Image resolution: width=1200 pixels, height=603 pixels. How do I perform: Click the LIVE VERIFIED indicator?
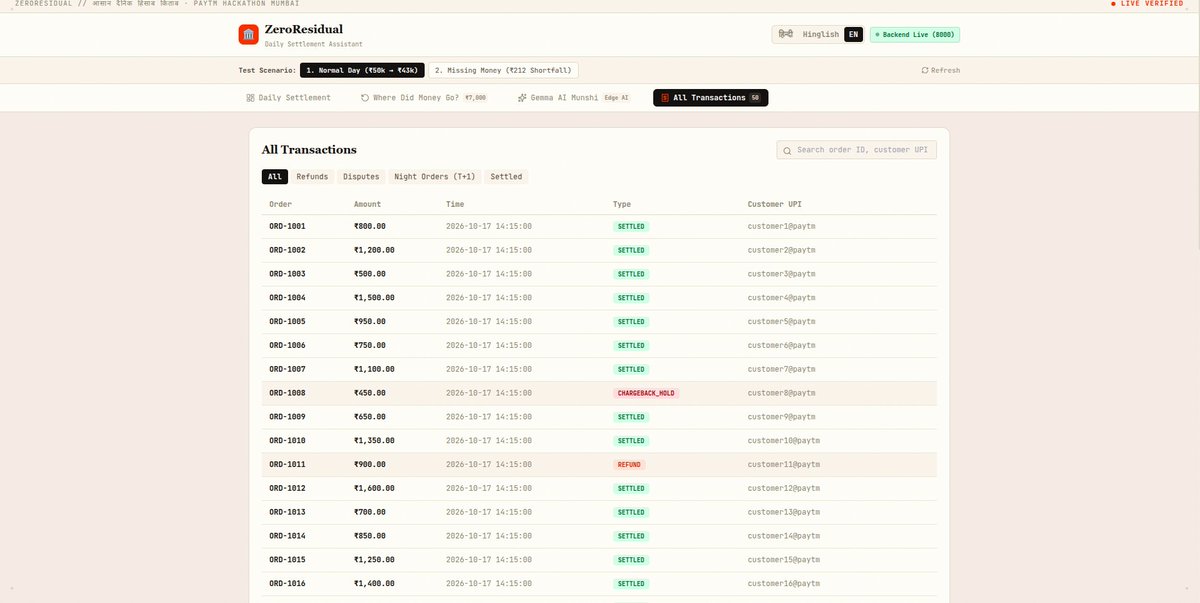1147,4
